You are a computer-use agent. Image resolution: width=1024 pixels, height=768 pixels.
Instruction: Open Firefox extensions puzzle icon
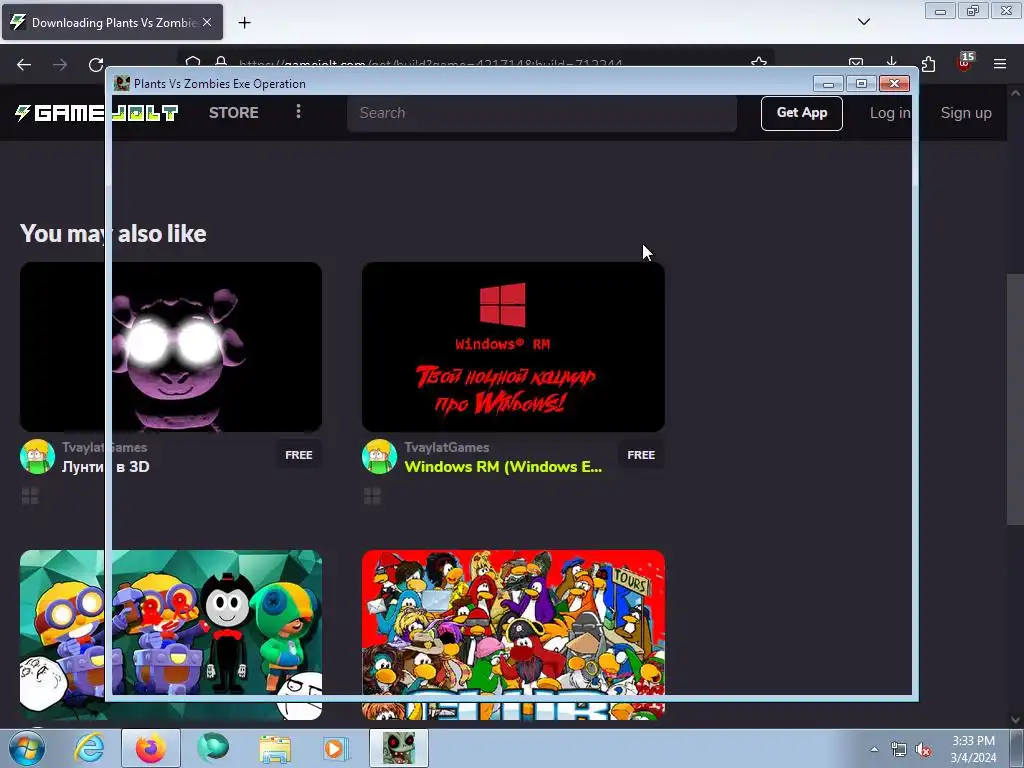(x=928, y=64)
